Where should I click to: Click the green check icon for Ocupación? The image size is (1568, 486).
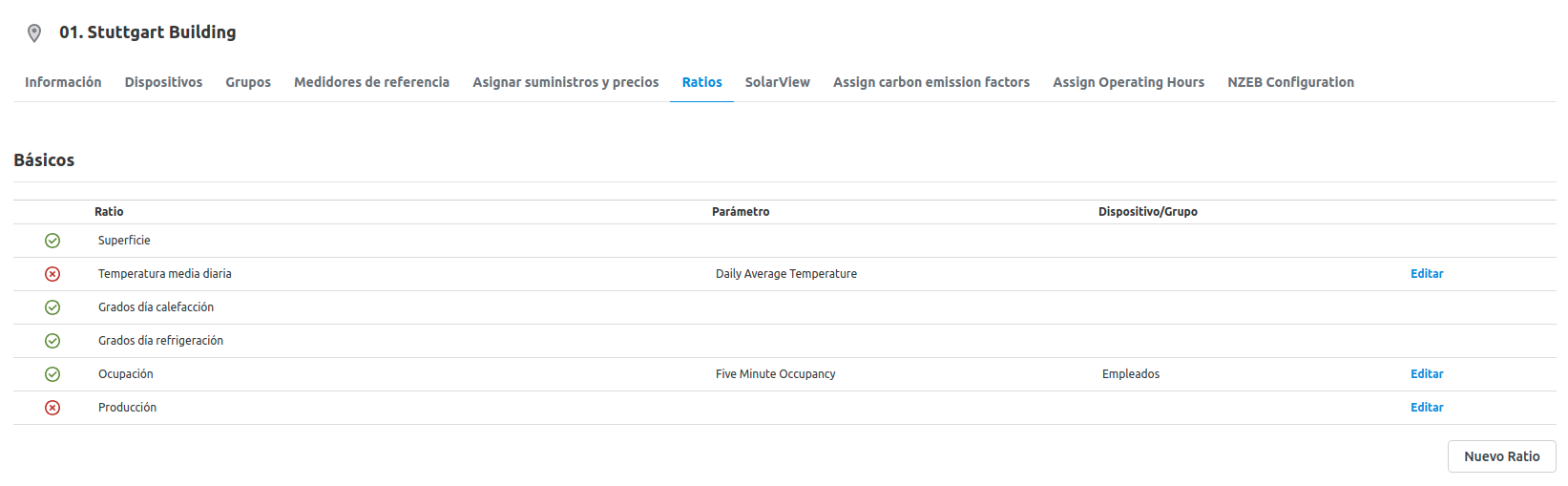52,374
